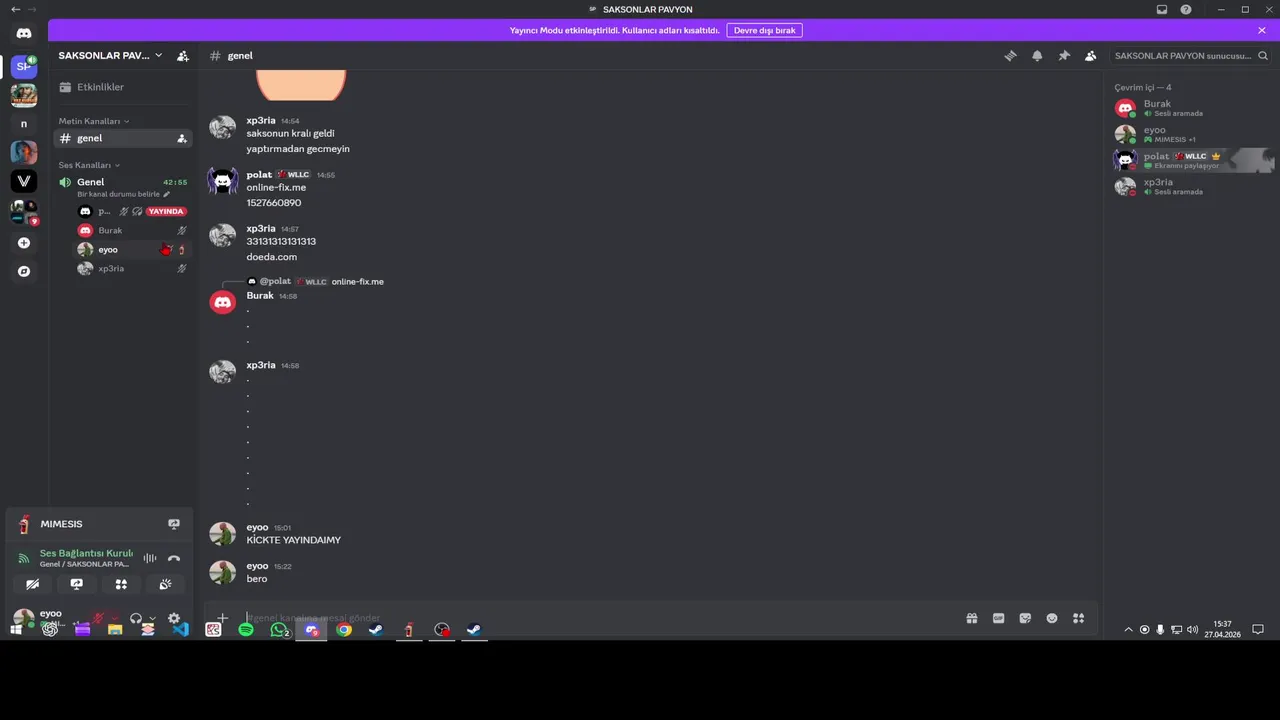The width and height of the screenshot is (1280, 720).
Task: Open Discover servers compass icon
Action: 24,271
